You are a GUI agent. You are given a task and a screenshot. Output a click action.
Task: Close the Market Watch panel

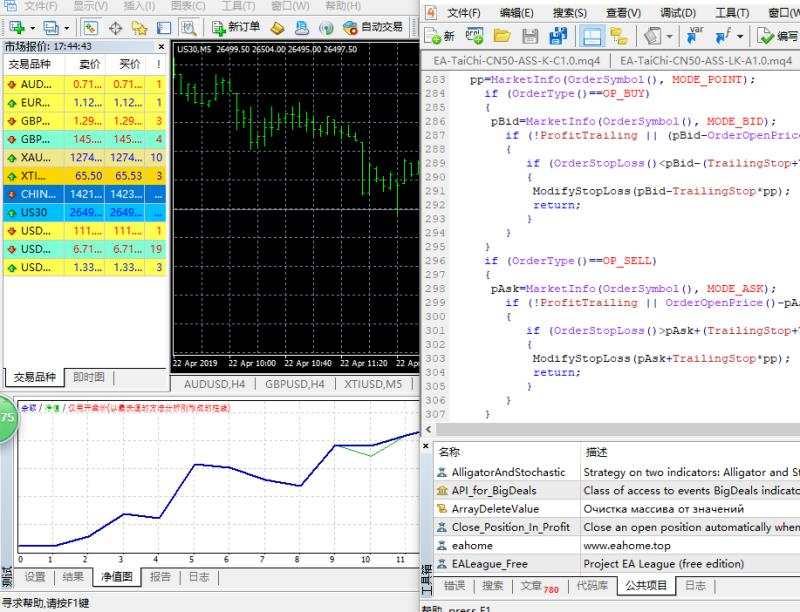coord(163,46)
